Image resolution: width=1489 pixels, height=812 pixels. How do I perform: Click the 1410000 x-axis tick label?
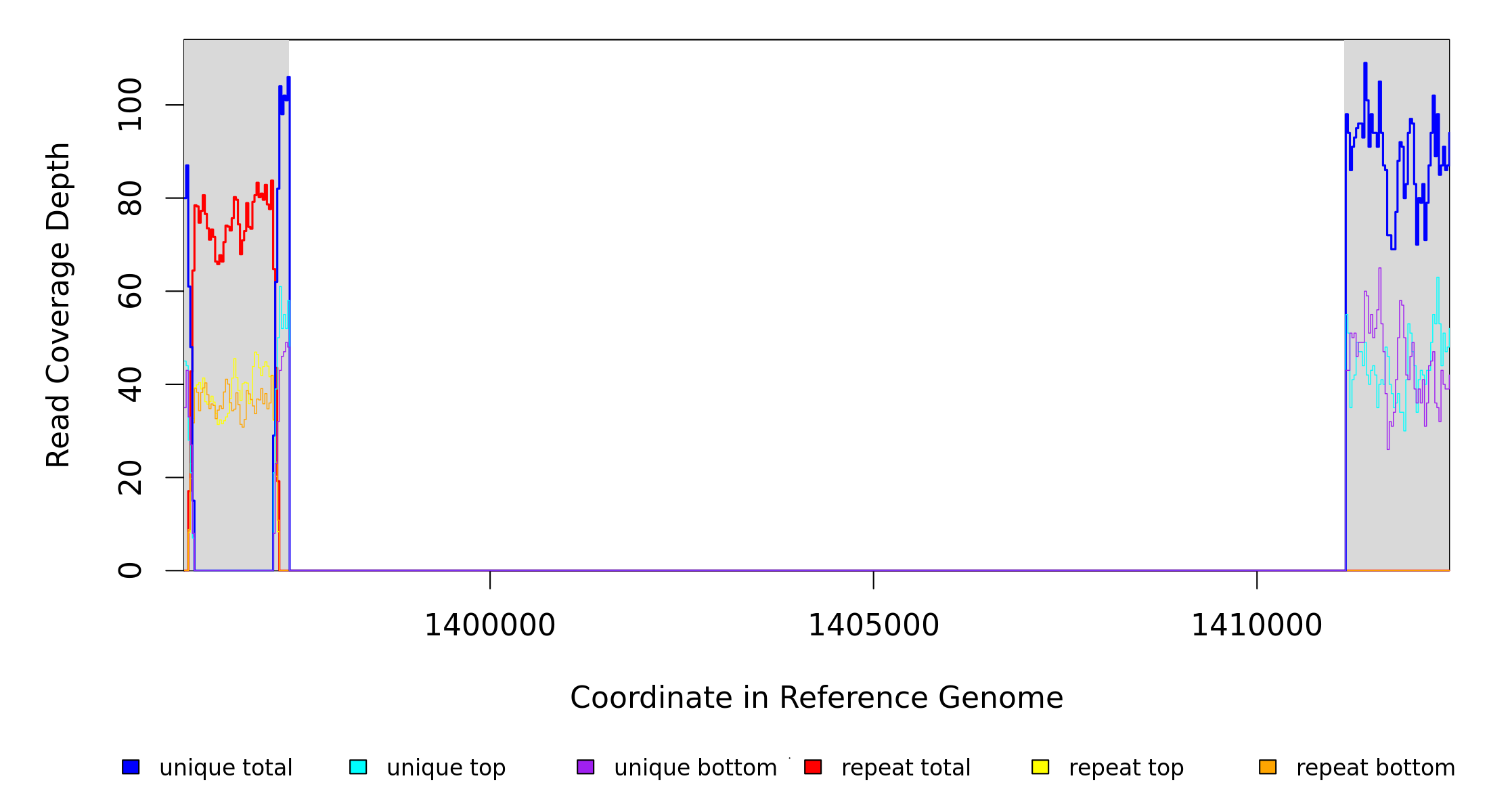(x=1256, y=626)
